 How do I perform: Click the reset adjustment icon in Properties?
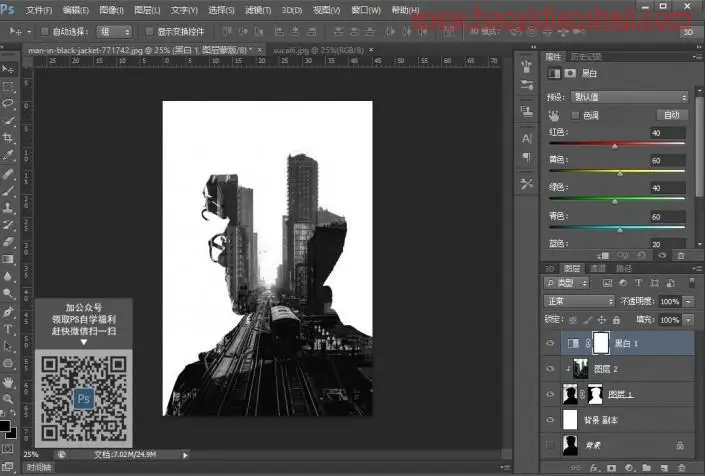(x=642, y=255)
